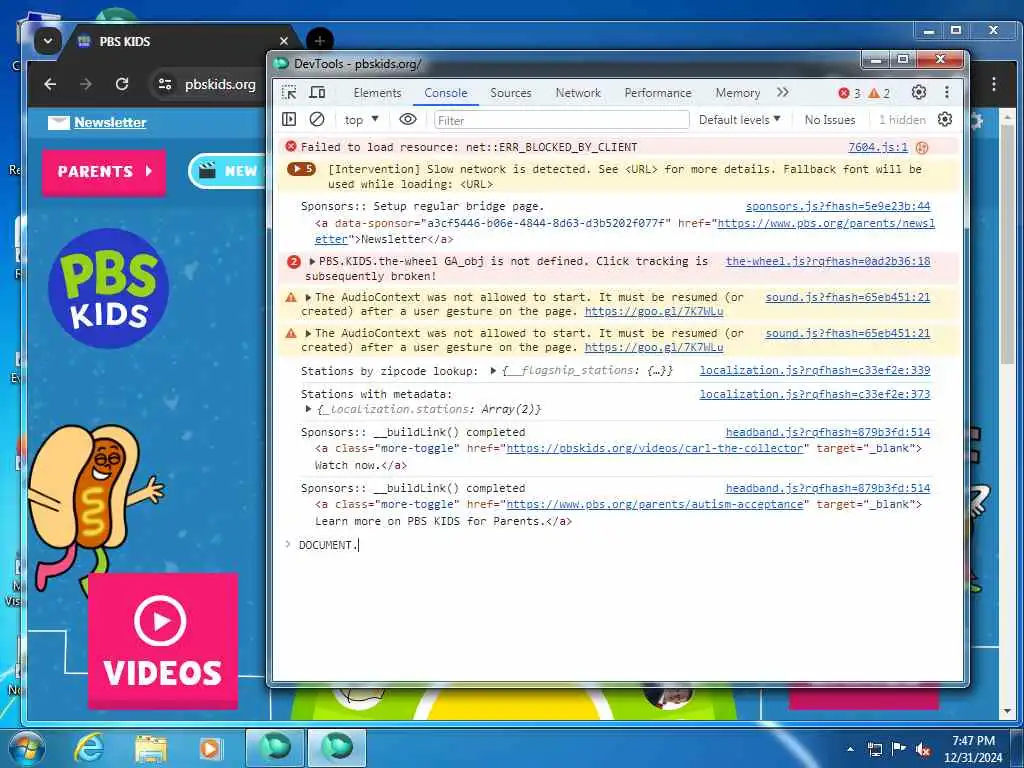Clear the console
The image size is (1024, 768).
(x=317, y=120)
